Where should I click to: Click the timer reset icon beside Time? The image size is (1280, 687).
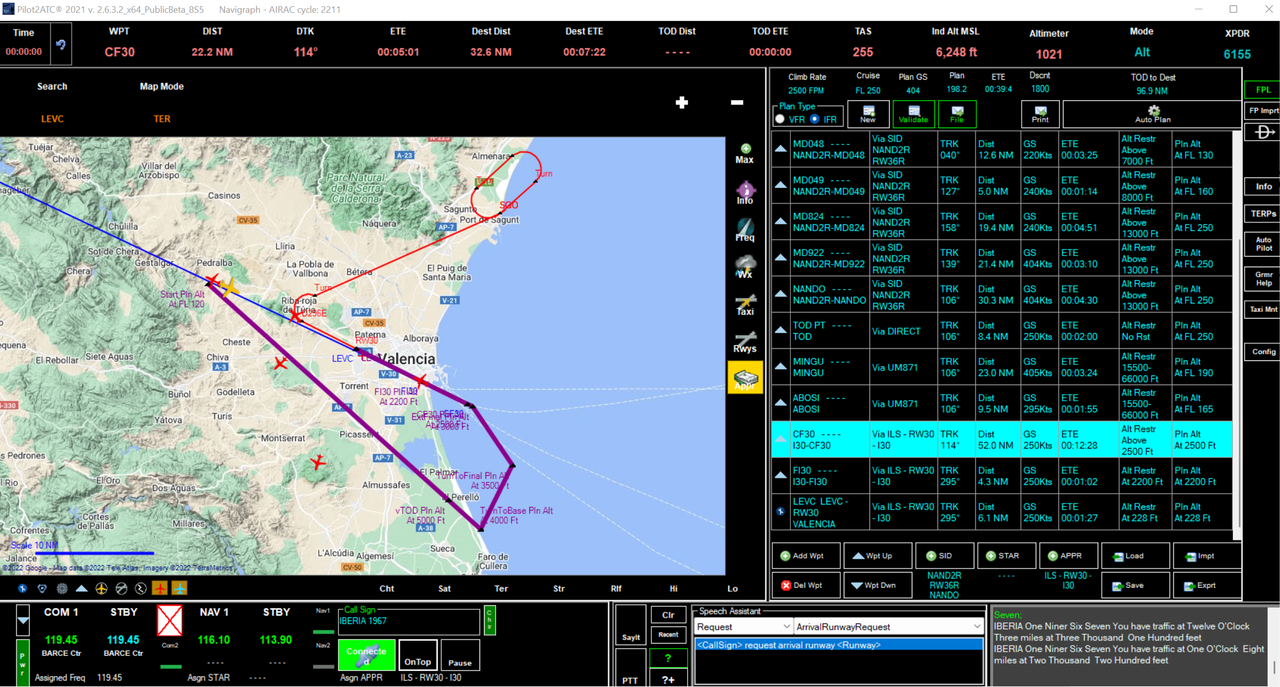click(60, 46)
